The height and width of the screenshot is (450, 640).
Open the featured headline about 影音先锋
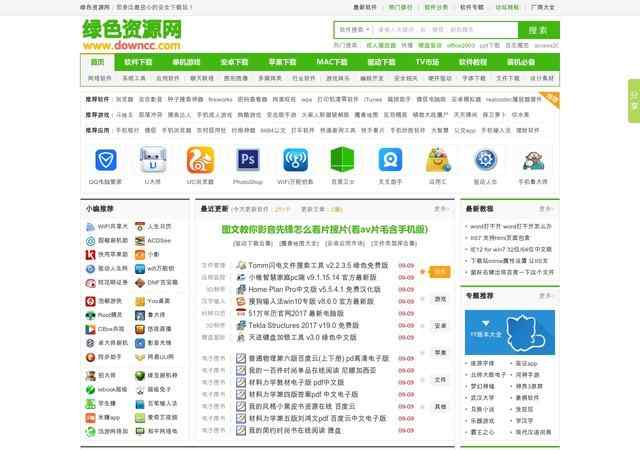click(324, 229)
